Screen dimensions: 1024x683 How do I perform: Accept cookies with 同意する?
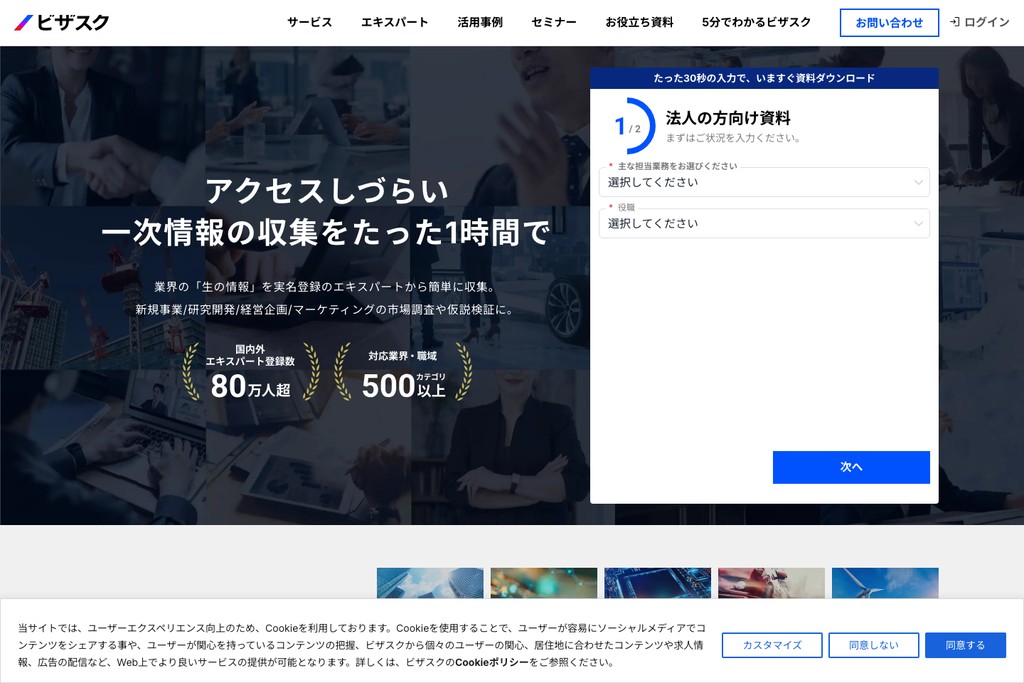point(965,645)
